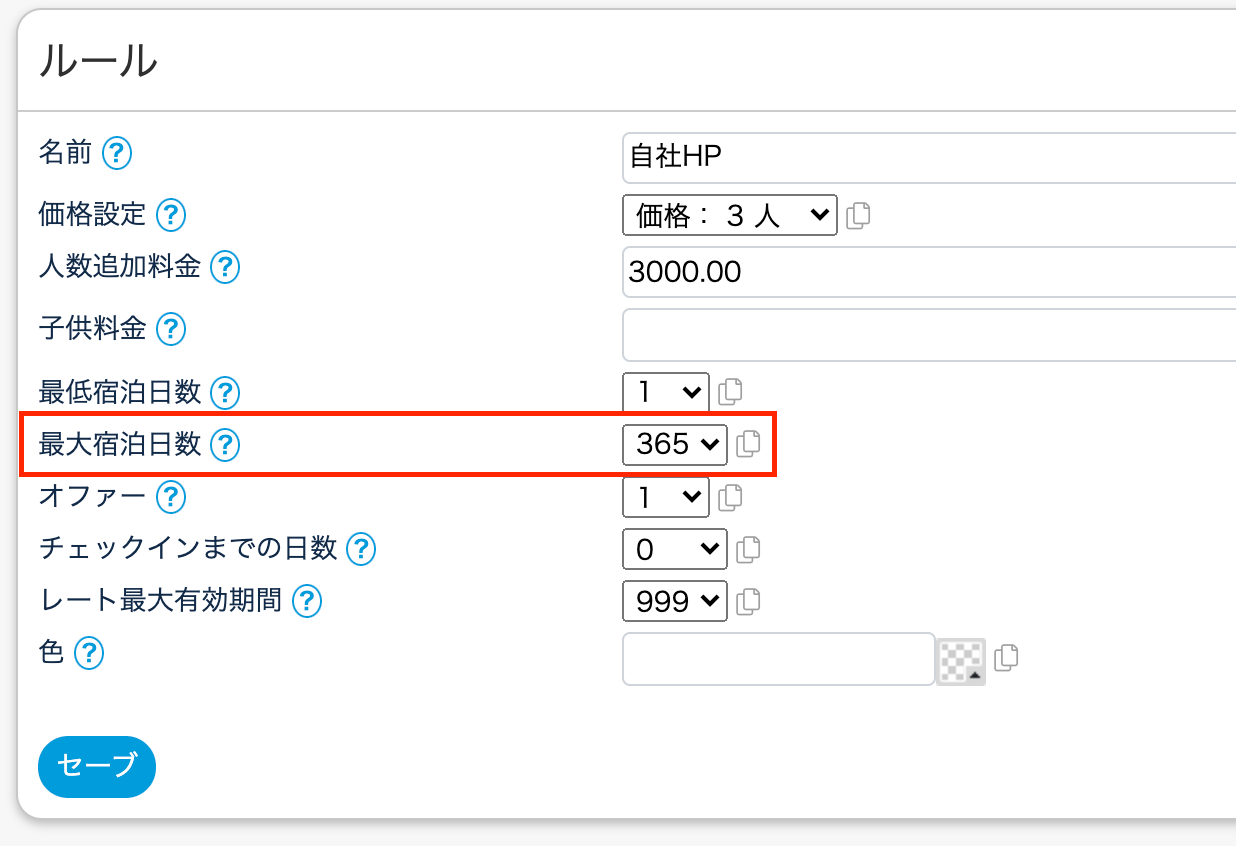Click the help icon next to 名前
Image resolution: width=1236 pixels, height=846 pixels.
pyautogui.click(x=117, y=153)
